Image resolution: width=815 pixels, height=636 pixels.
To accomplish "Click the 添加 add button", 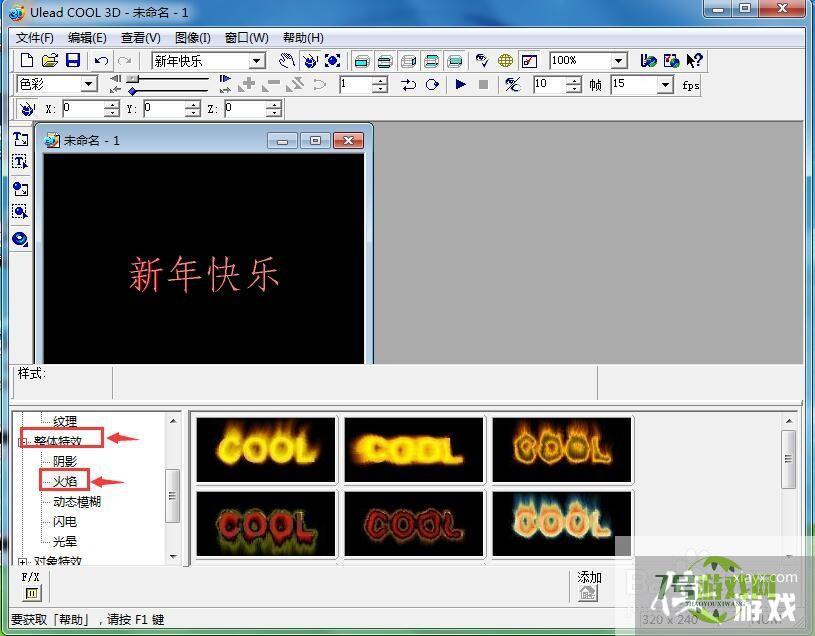I will (588, 592).
